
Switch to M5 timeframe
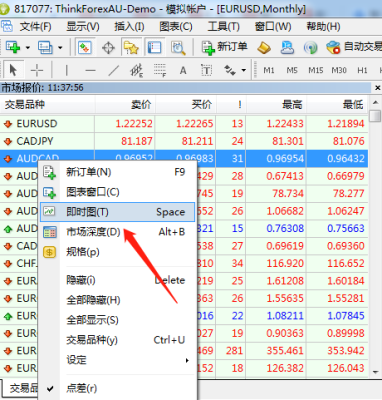tap(292, 70)
